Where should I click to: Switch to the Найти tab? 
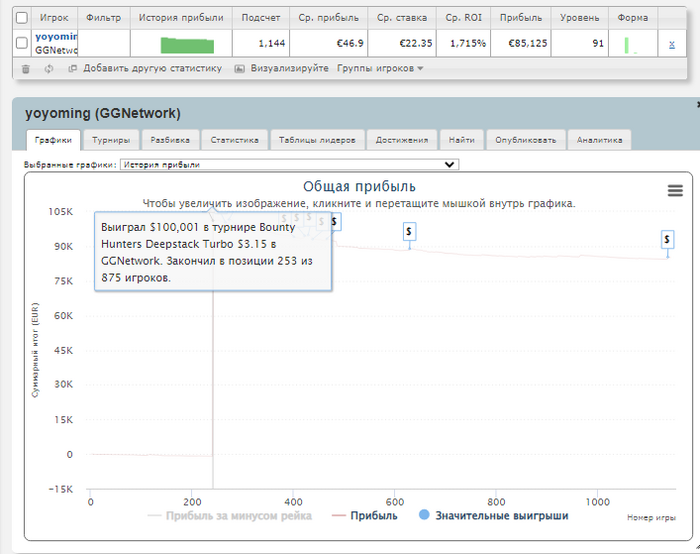[462, 140]
